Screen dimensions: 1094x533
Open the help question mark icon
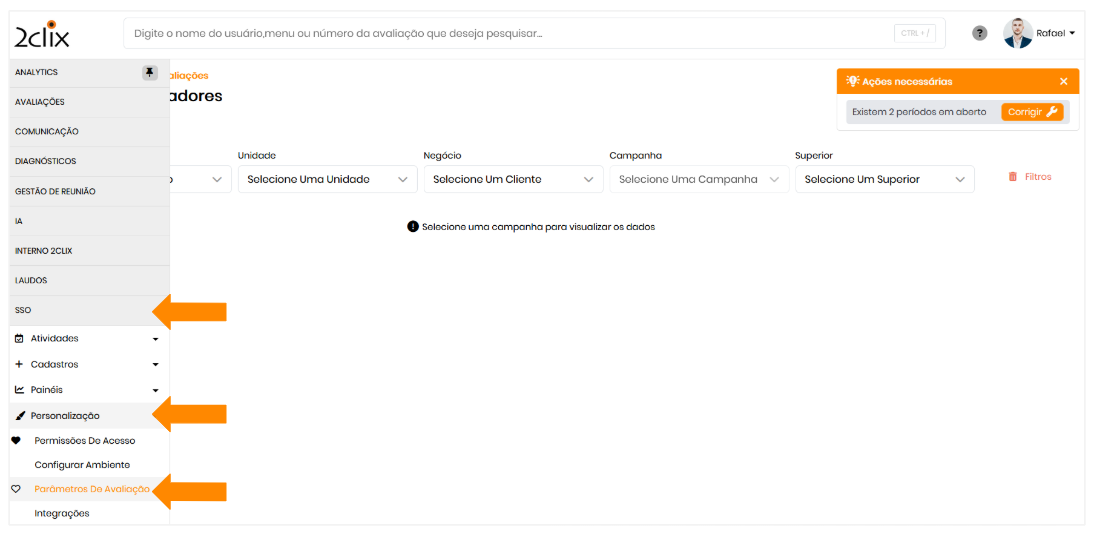pyautogui.click(x=980, y=33)
